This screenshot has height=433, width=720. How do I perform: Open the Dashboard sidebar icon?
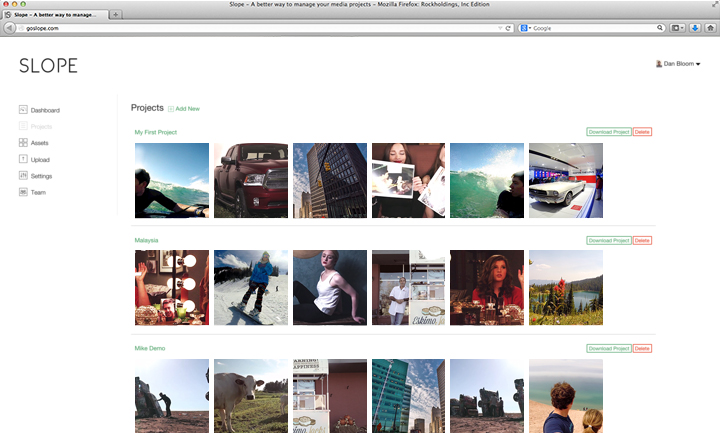[23, 110]
